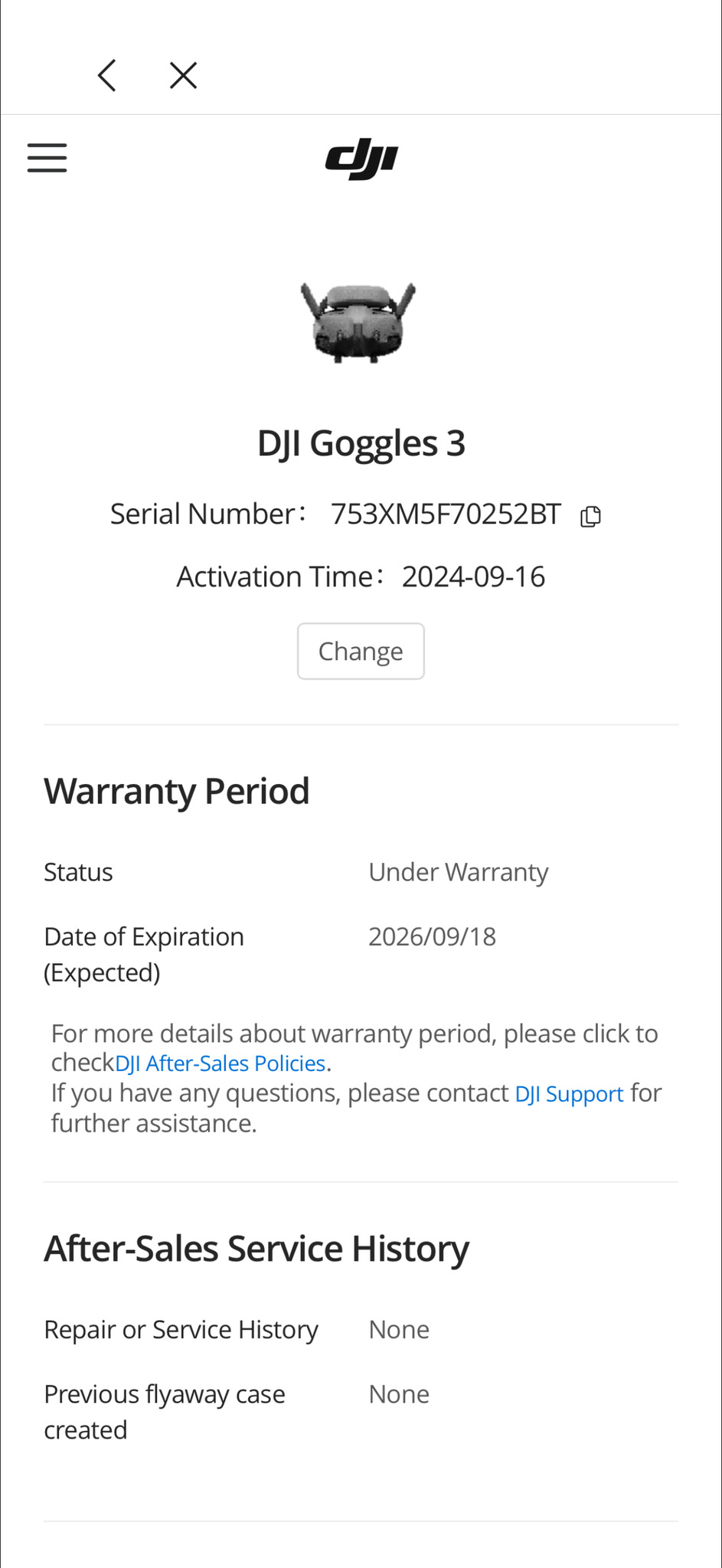Tap the Repair or Service History label

pos(181,1330)
